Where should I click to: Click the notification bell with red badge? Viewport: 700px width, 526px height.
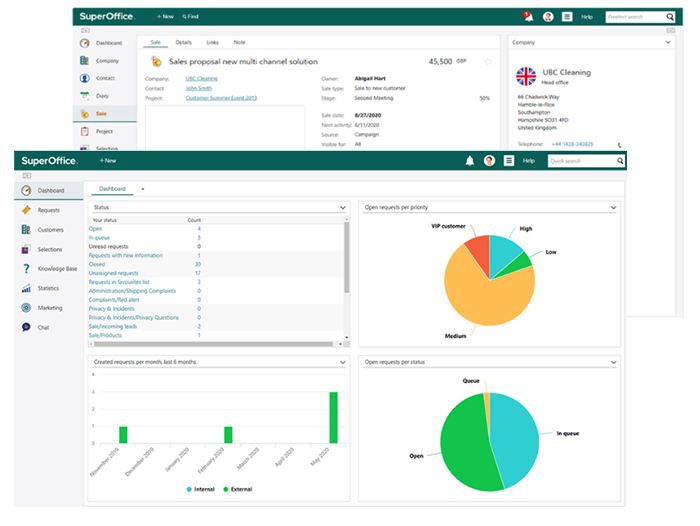point(527,17)
